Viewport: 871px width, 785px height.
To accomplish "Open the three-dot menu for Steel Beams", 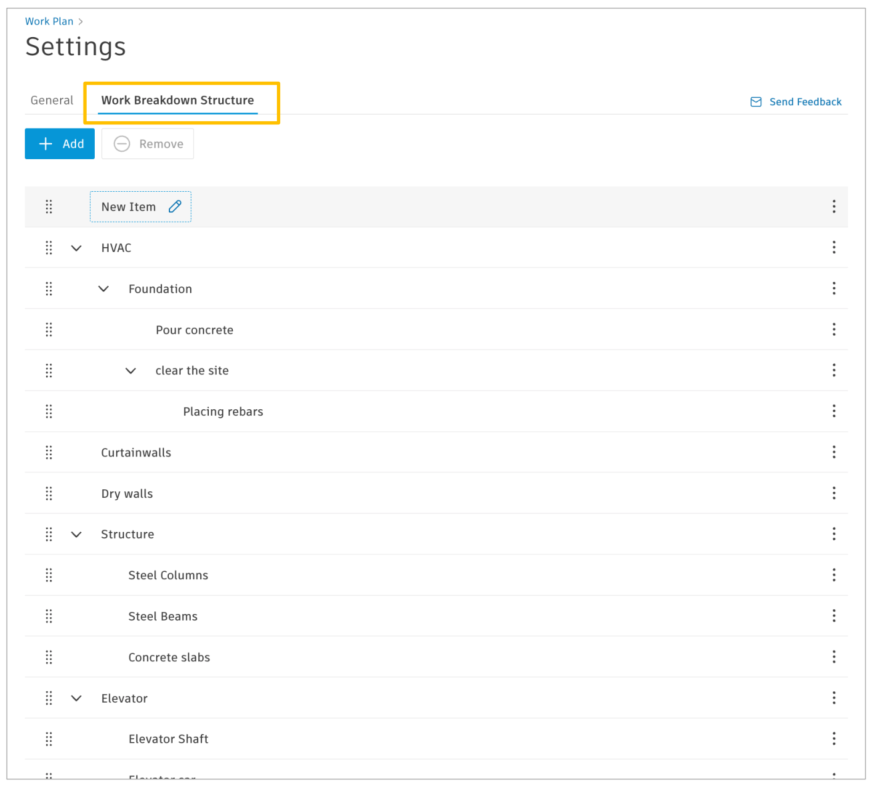I will 834,616.
